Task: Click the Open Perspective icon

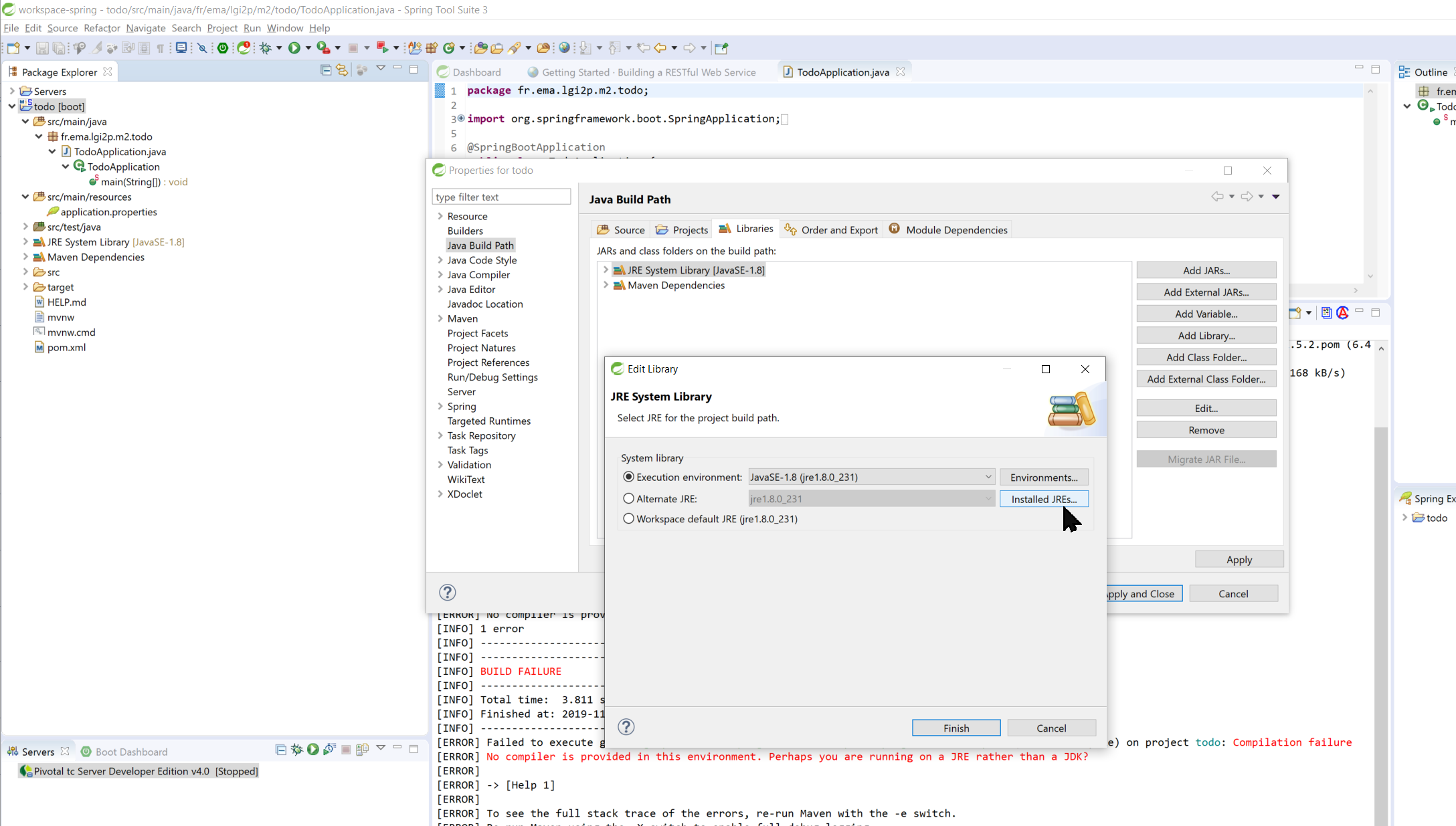Action: 721,47
